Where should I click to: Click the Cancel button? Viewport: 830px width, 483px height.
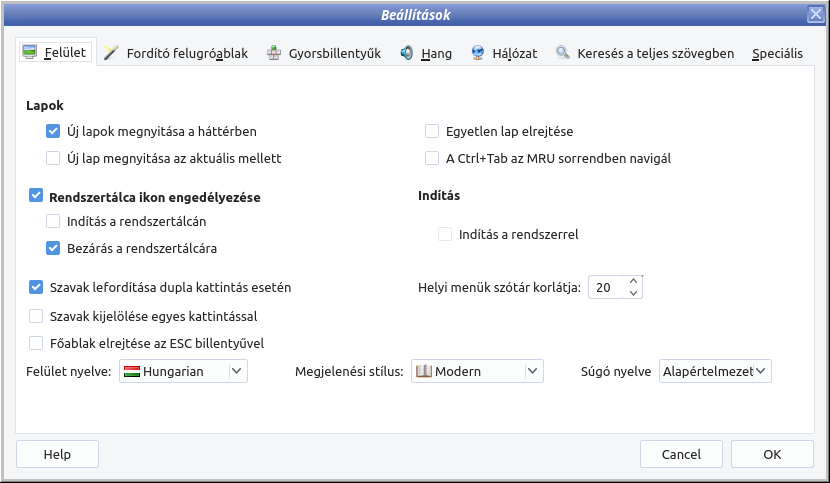681,454
